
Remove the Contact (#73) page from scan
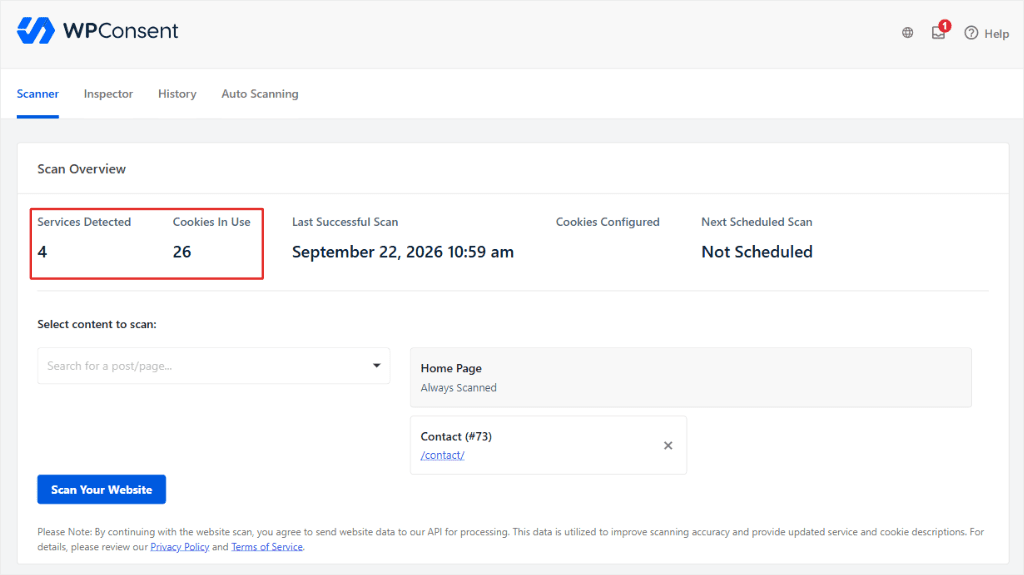(668, 446)
